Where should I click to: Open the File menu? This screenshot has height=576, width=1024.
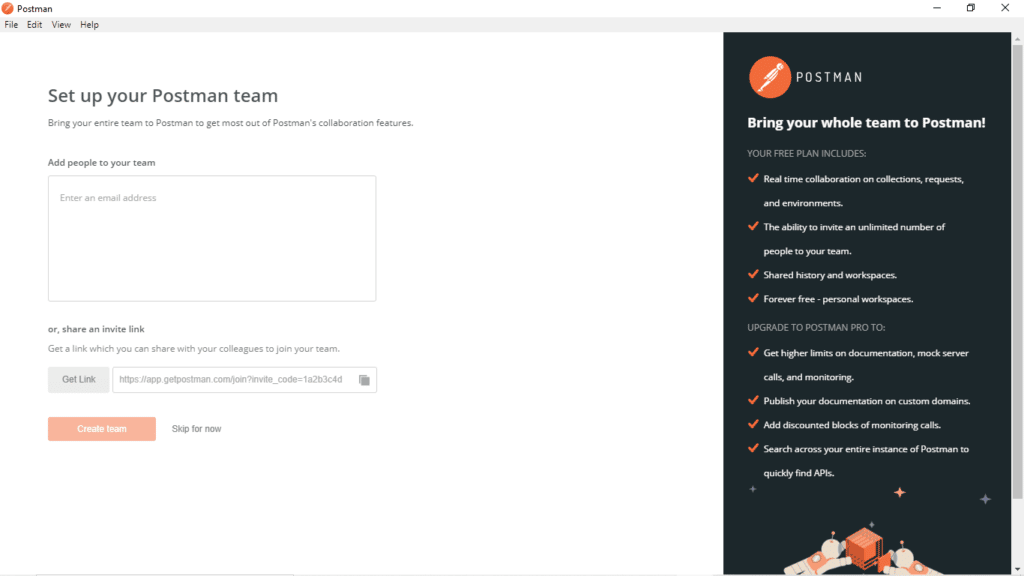click(x=11, y=24)
